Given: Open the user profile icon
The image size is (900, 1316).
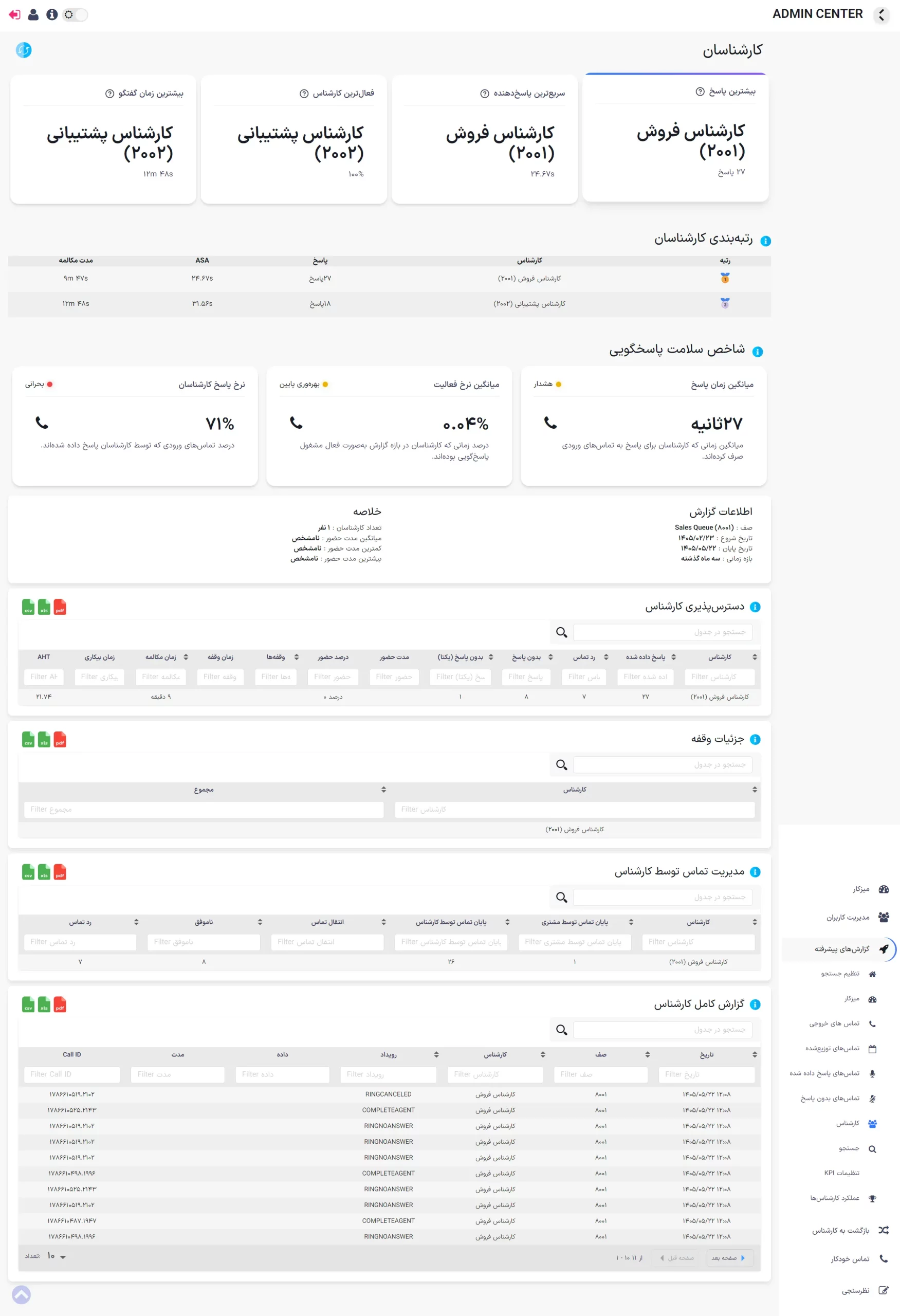Looking at the screenshot, I should coord(33,15).
